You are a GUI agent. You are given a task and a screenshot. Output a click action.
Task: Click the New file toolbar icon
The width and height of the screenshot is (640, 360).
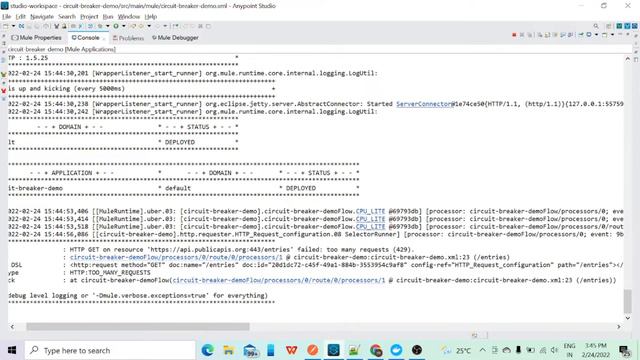(5, 26)
